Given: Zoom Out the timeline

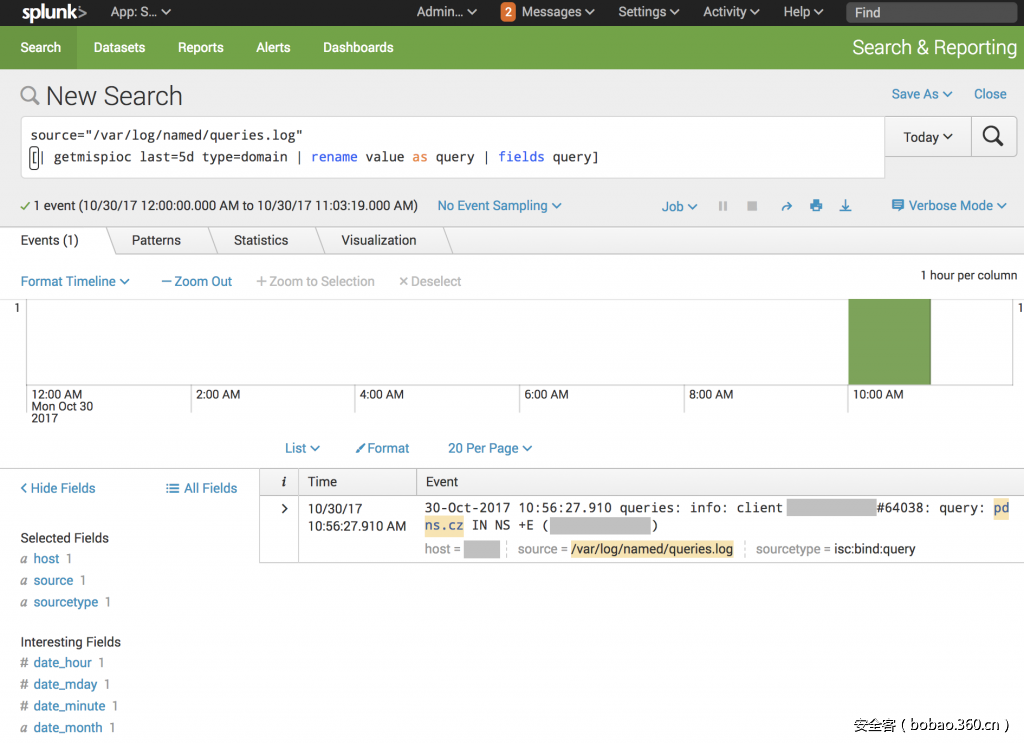Looking at the screenshot, I should pos(196,281).
